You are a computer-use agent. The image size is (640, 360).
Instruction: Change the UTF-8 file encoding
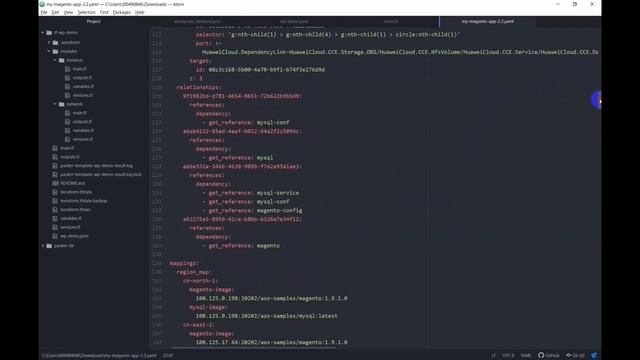coord(508,356)
